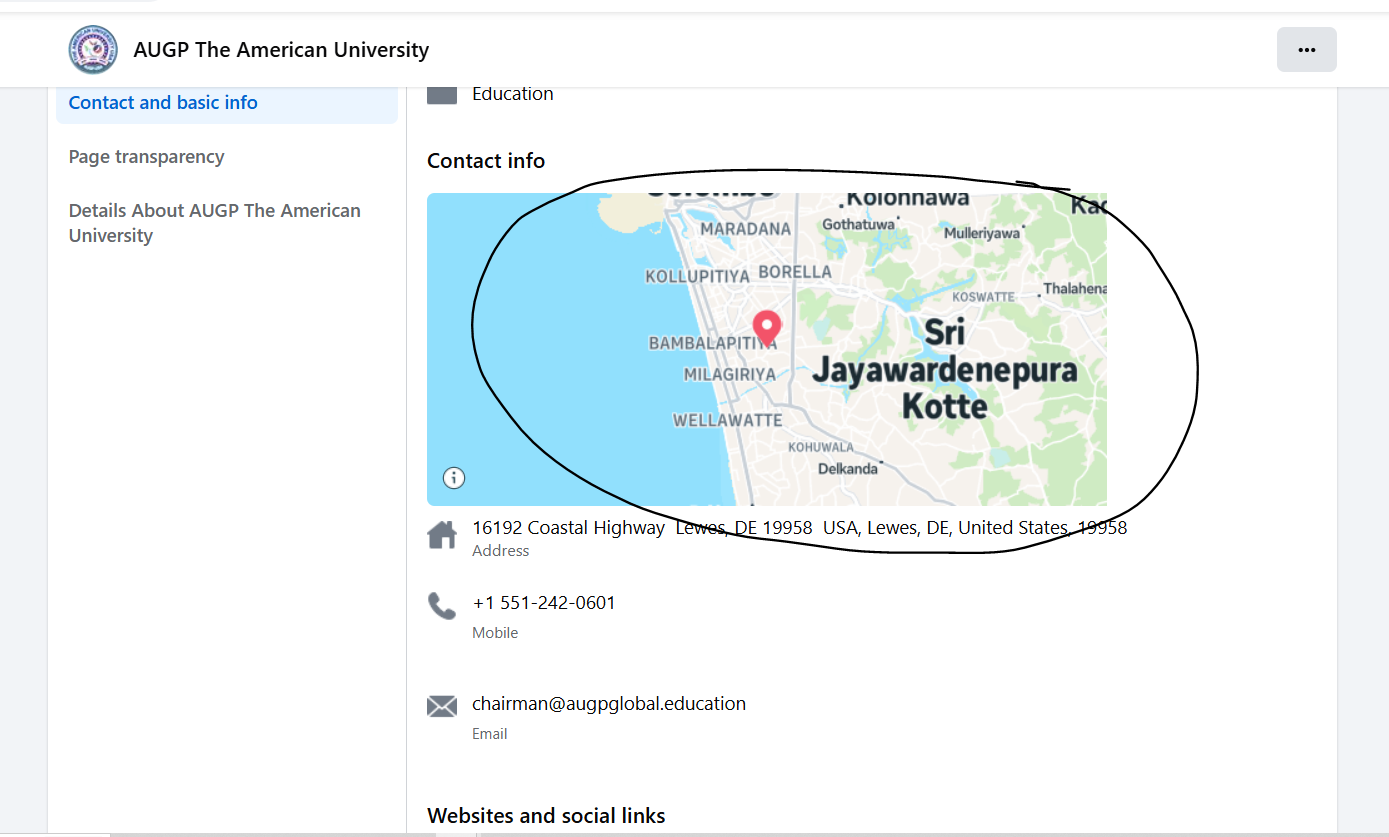Click the phone icon beside mobile number
Image resolution: width=1389 pixels, height=837 pixels.
point(442,606)
